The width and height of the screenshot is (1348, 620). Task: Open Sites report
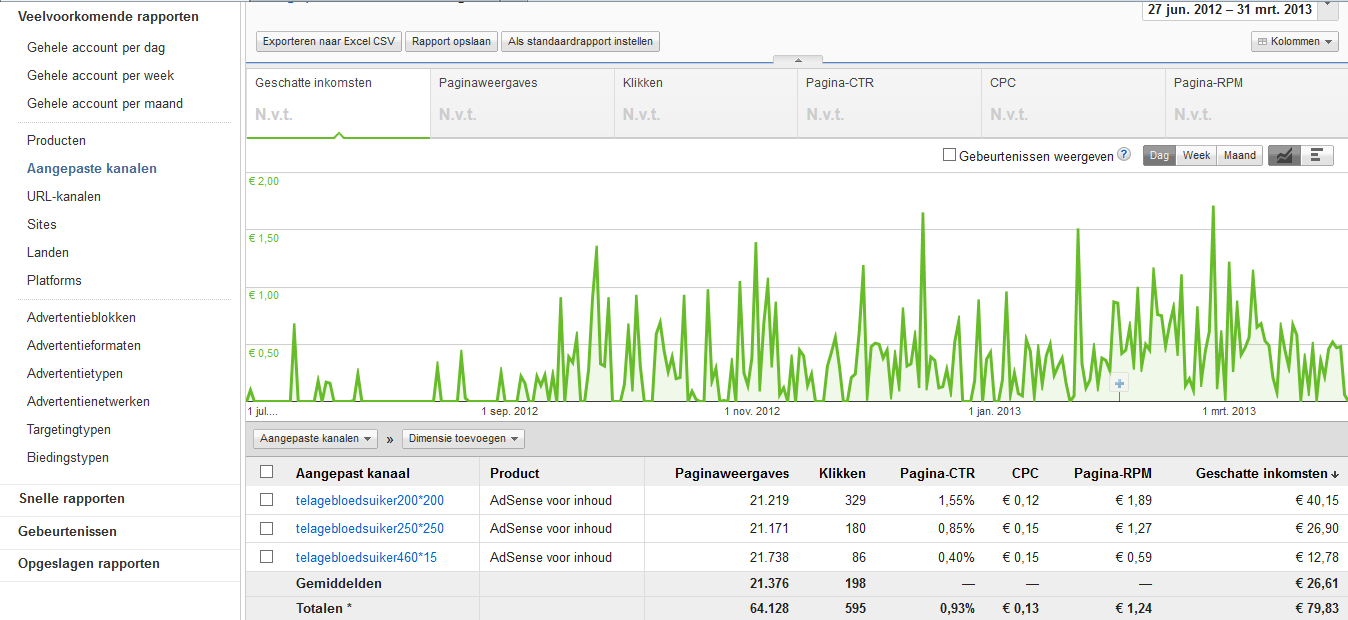(42, 224)
